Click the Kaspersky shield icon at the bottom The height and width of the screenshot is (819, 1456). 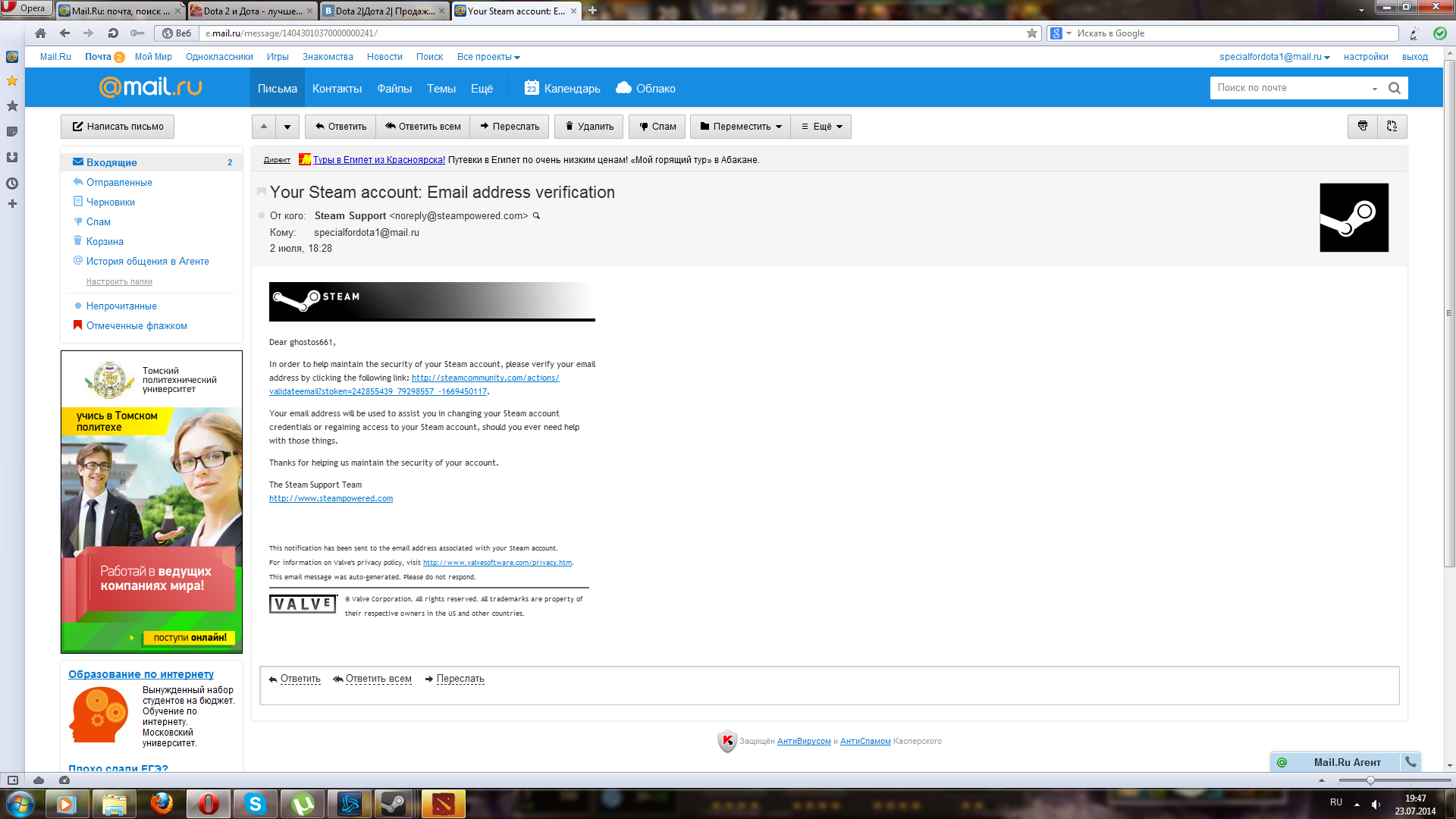click(x=726, y=741)
